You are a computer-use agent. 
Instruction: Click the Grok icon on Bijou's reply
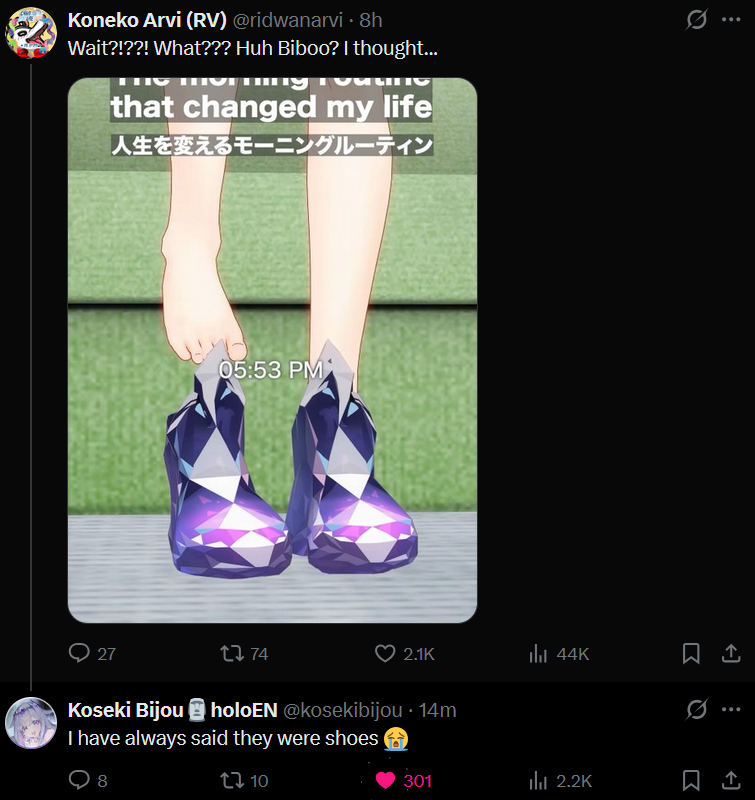click(x=696, y=710)
